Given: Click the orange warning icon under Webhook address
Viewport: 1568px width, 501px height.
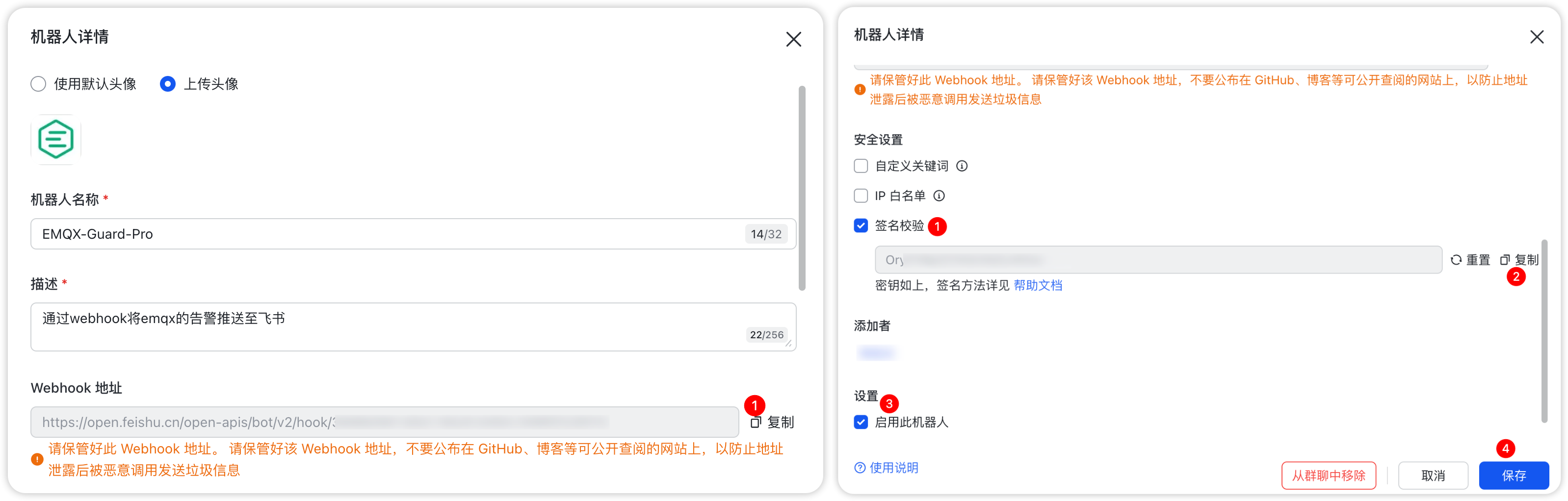Looking at the screenshot, I should 37,459.
